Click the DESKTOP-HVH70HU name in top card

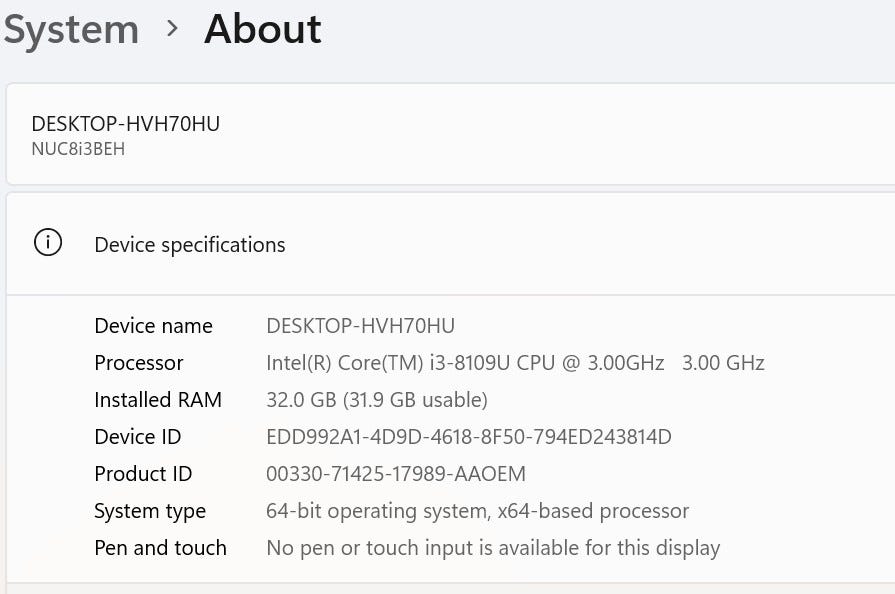point(126,124)
